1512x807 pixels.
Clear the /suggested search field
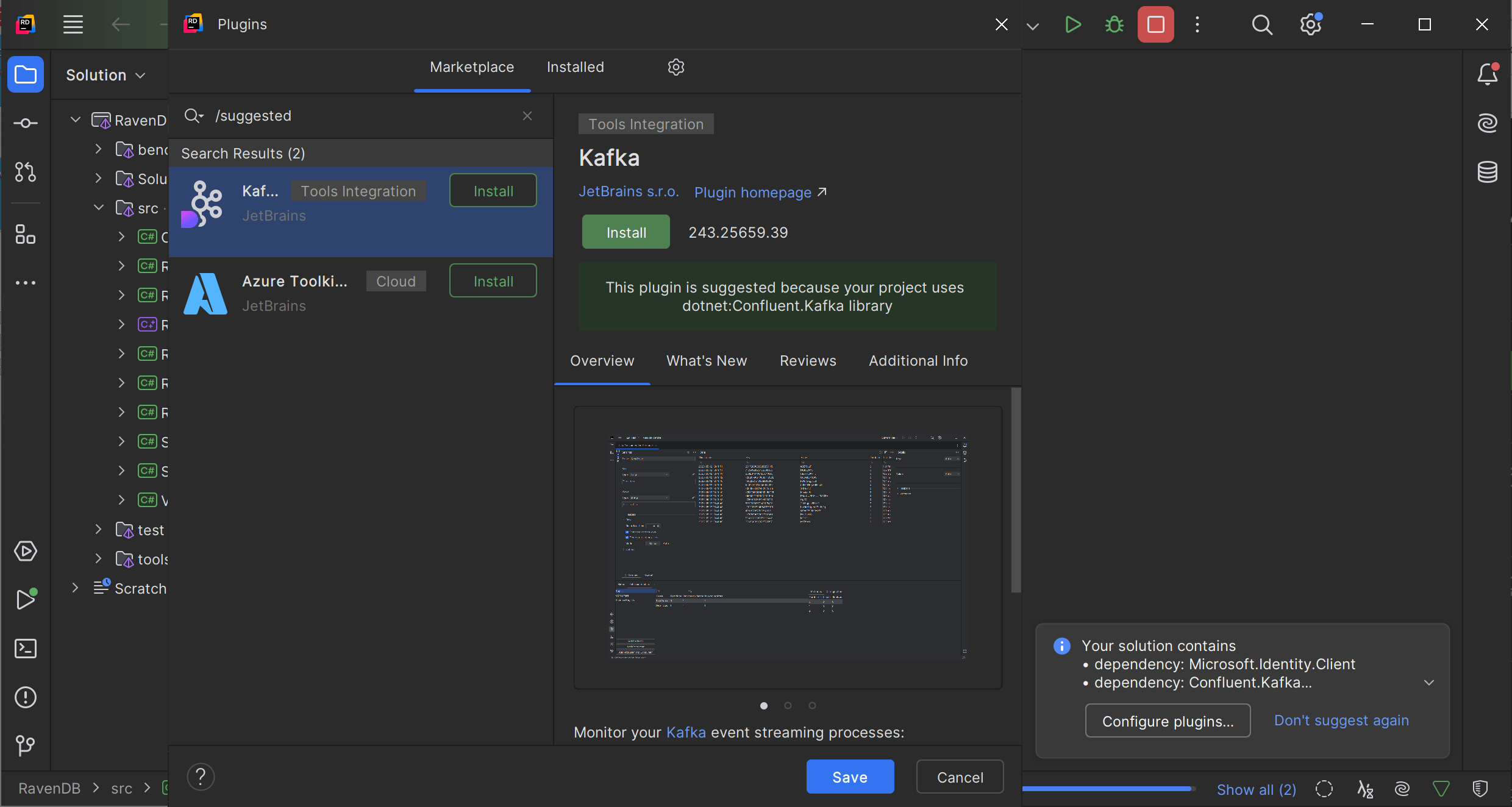[527, 116]
